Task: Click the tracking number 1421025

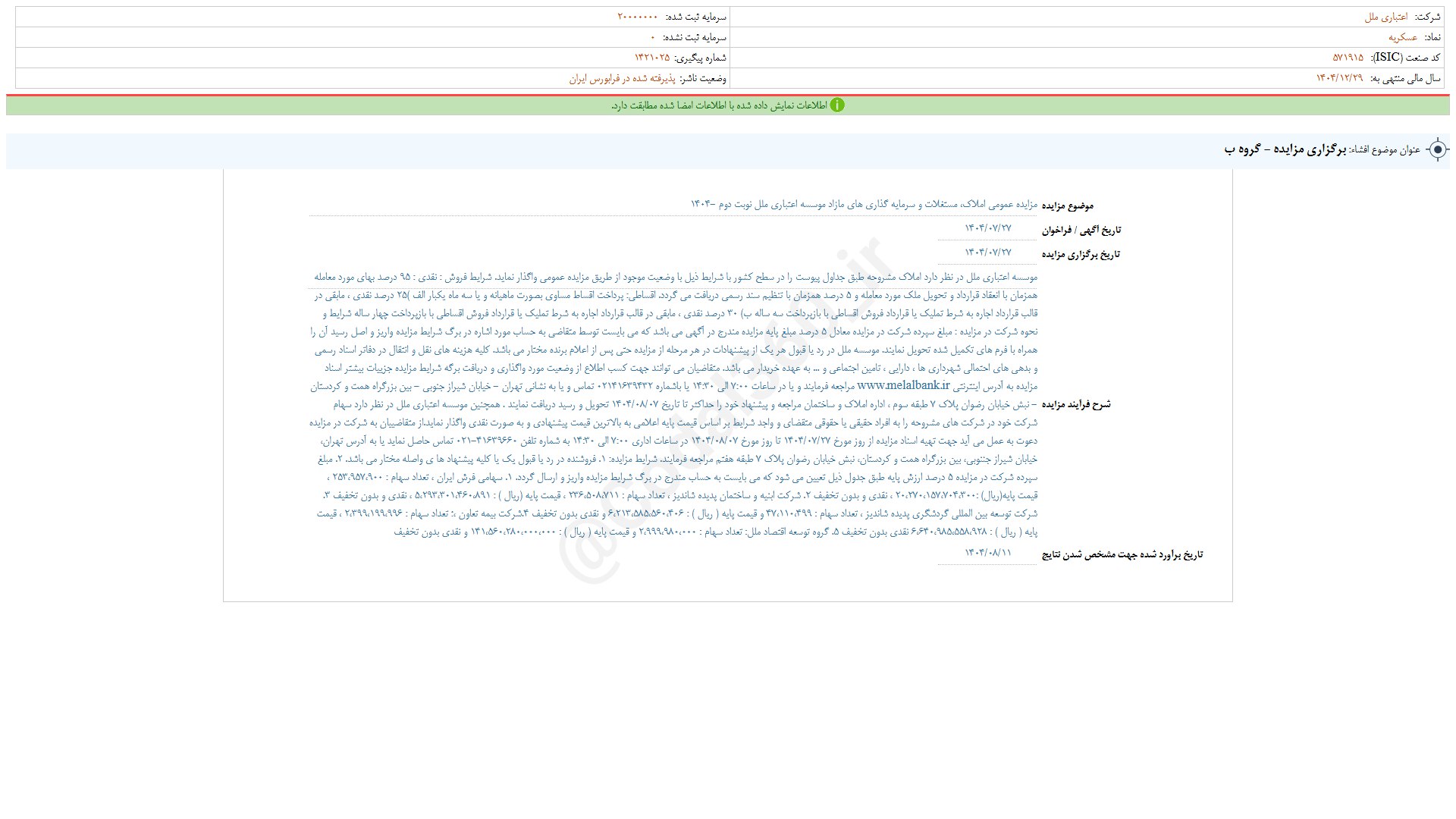Action: coord(652,58)
